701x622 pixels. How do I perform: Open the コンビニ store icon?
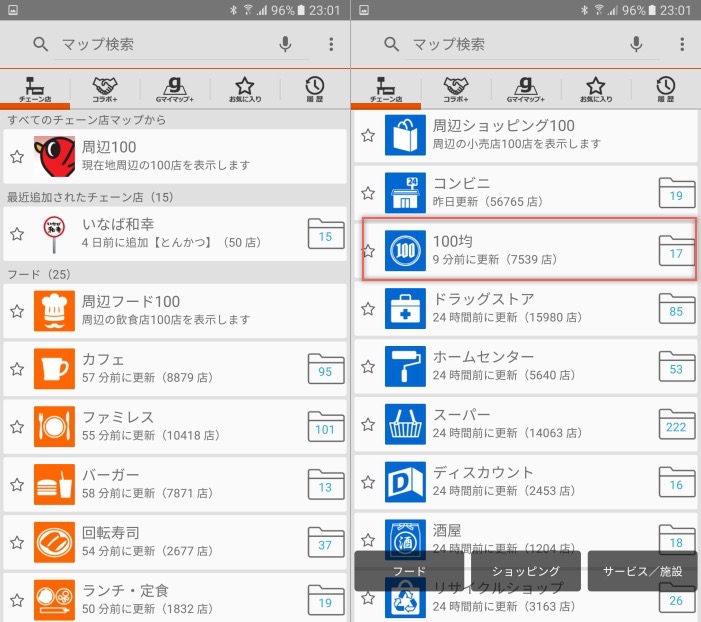click(405, 193)
